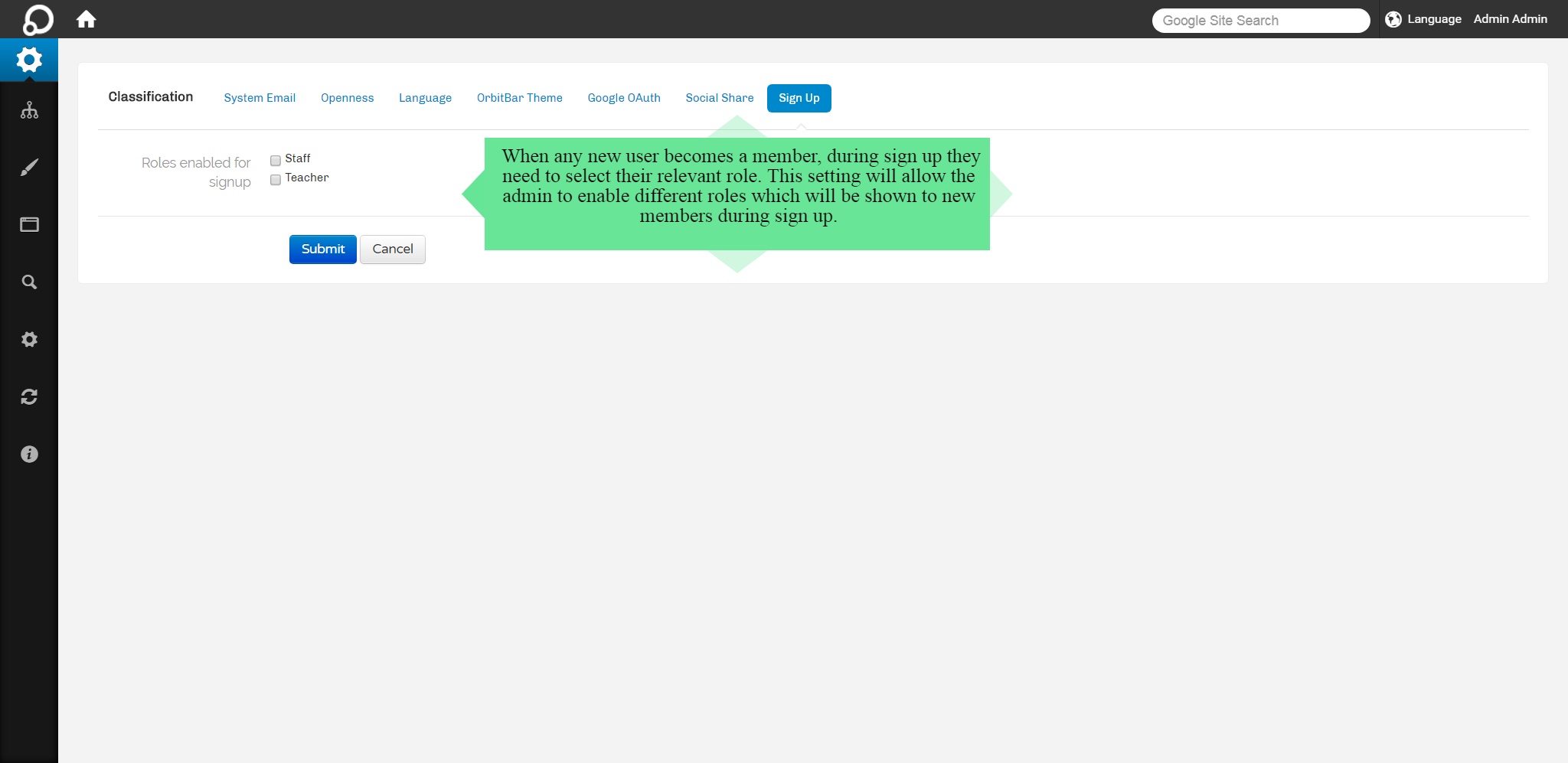Select the paintbrush design icon
The image size is (1568, 763).
pyautogui.click(x=29, y=168)
